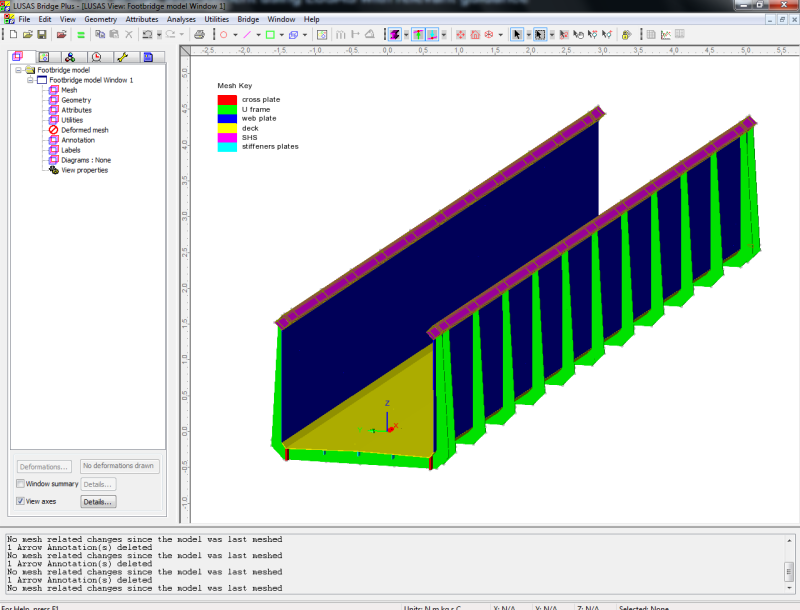
Task: Click the Copy toolbar icon
Action: pos(100,35)
